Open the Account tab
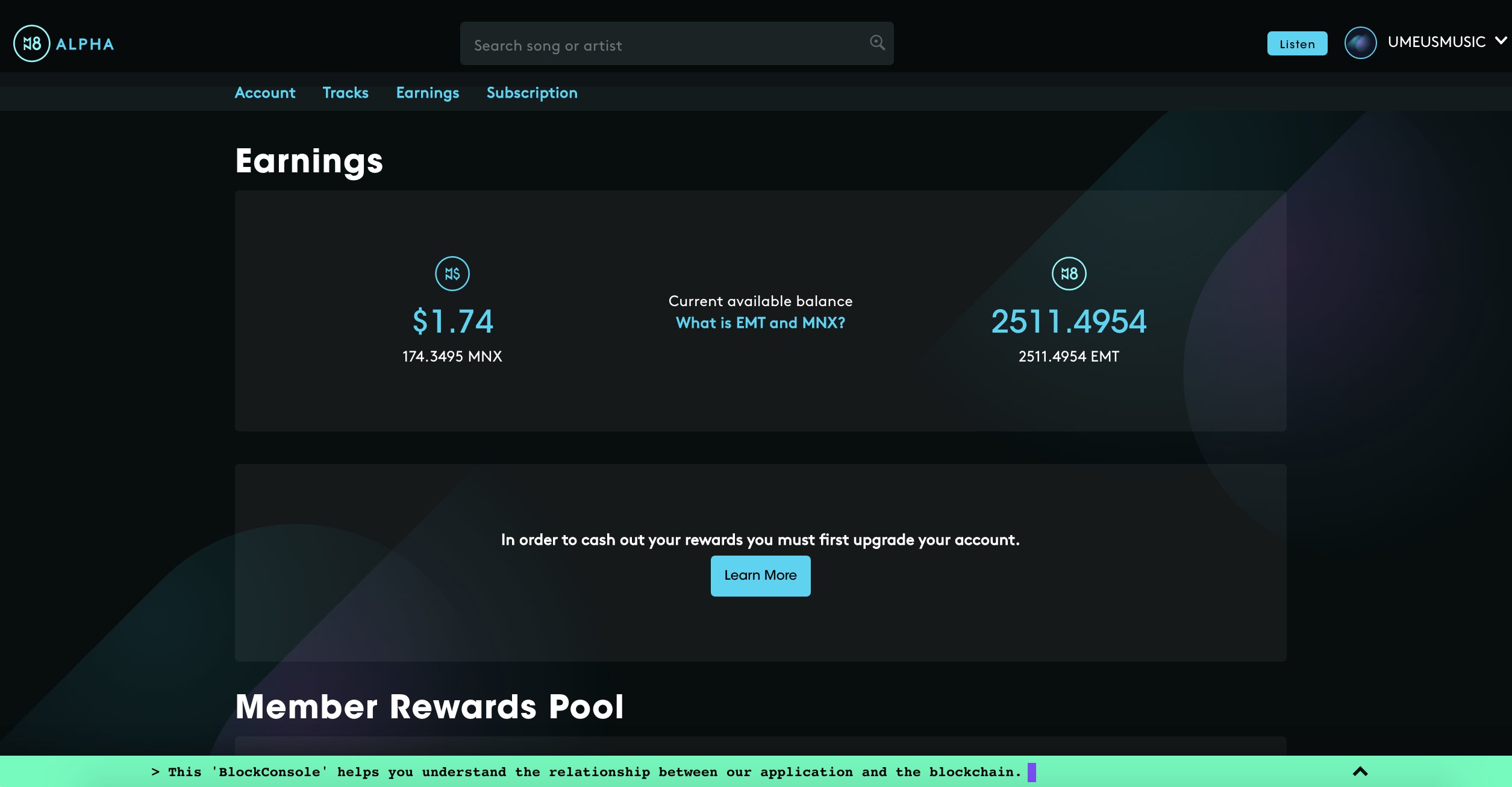Image resolution: width=1512 pixels, height=787 pixels. [x=264, y=93]
